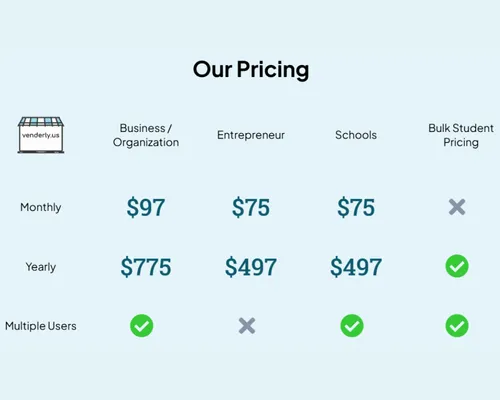Click the Yearly row label
Image resolution: width=500 pixels, height=400 pixels.
(x=41, y=267)
